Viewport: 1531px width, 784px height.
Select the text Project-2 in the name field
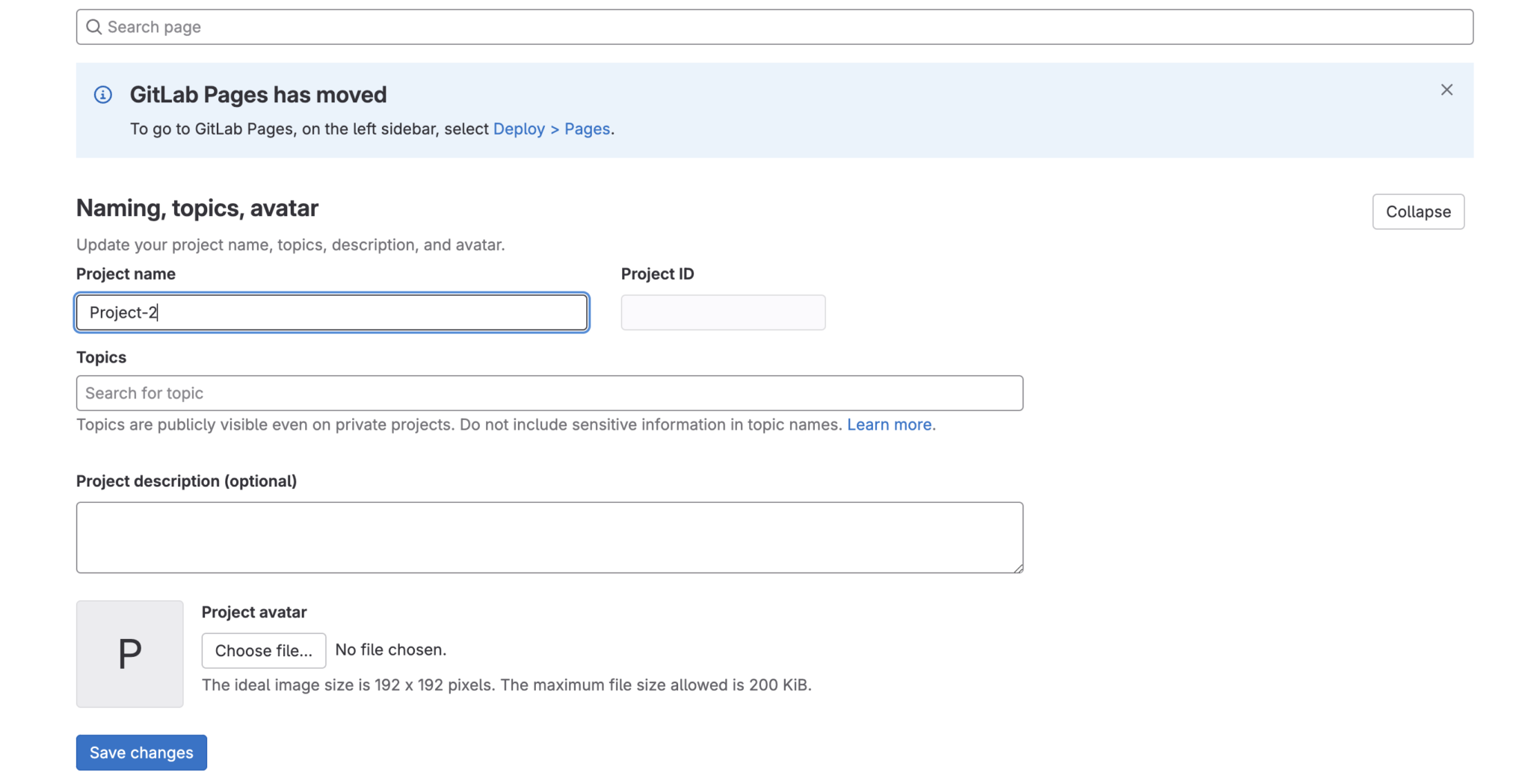click(123, 312)
